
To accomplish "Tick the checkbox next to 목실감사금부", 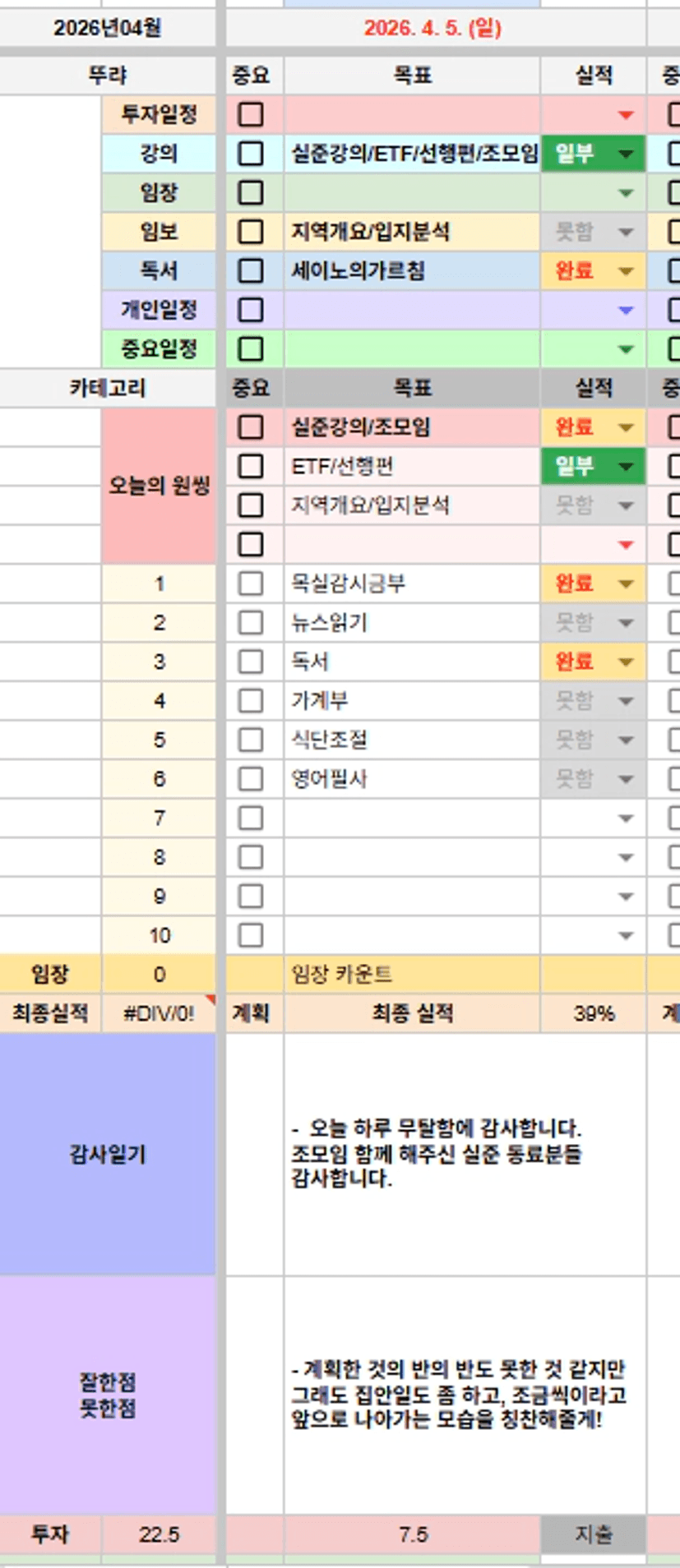I will [251, 583].
